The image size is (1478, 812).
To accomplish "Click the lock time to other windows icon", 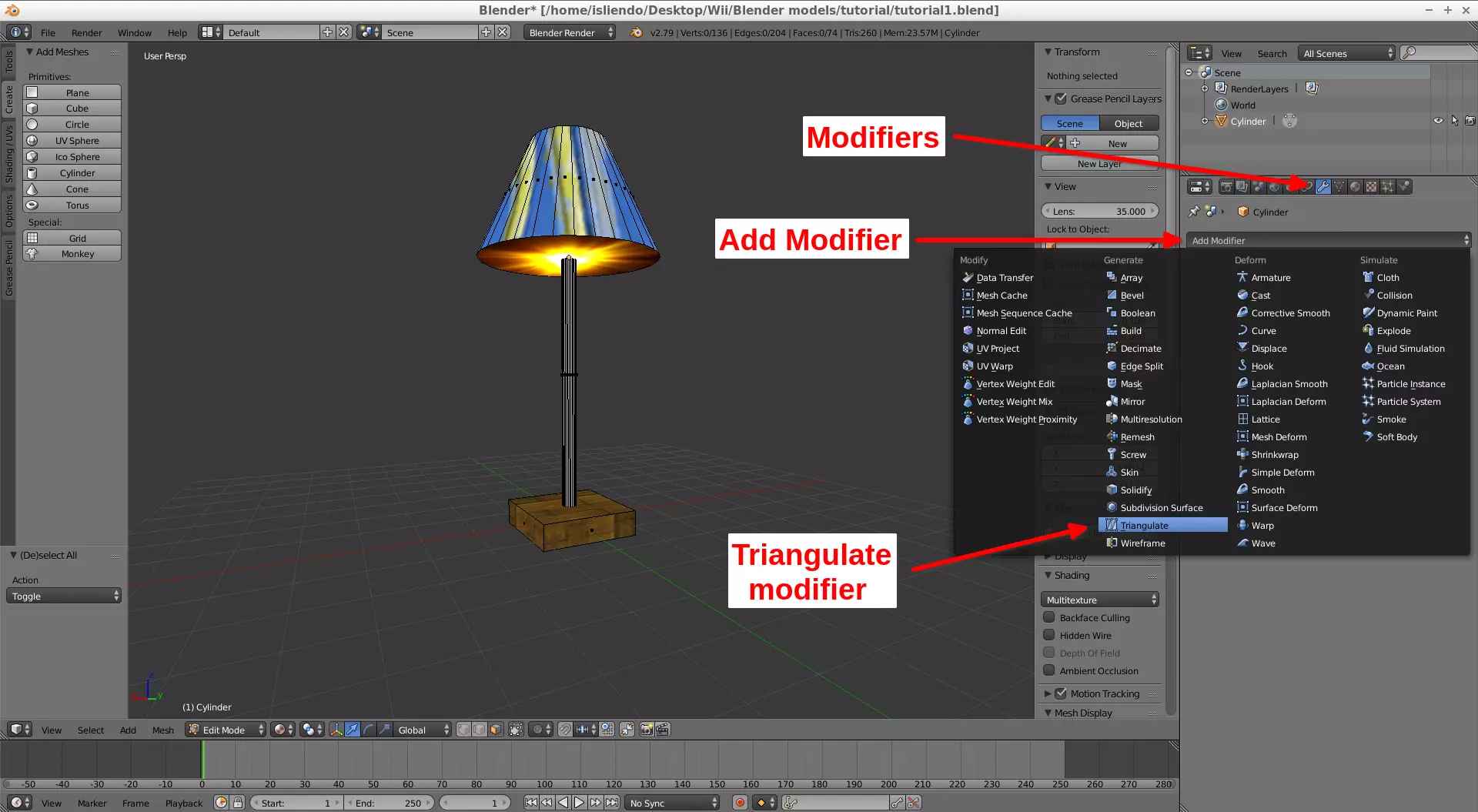I will pyautogui.click(x=237, y=803).
